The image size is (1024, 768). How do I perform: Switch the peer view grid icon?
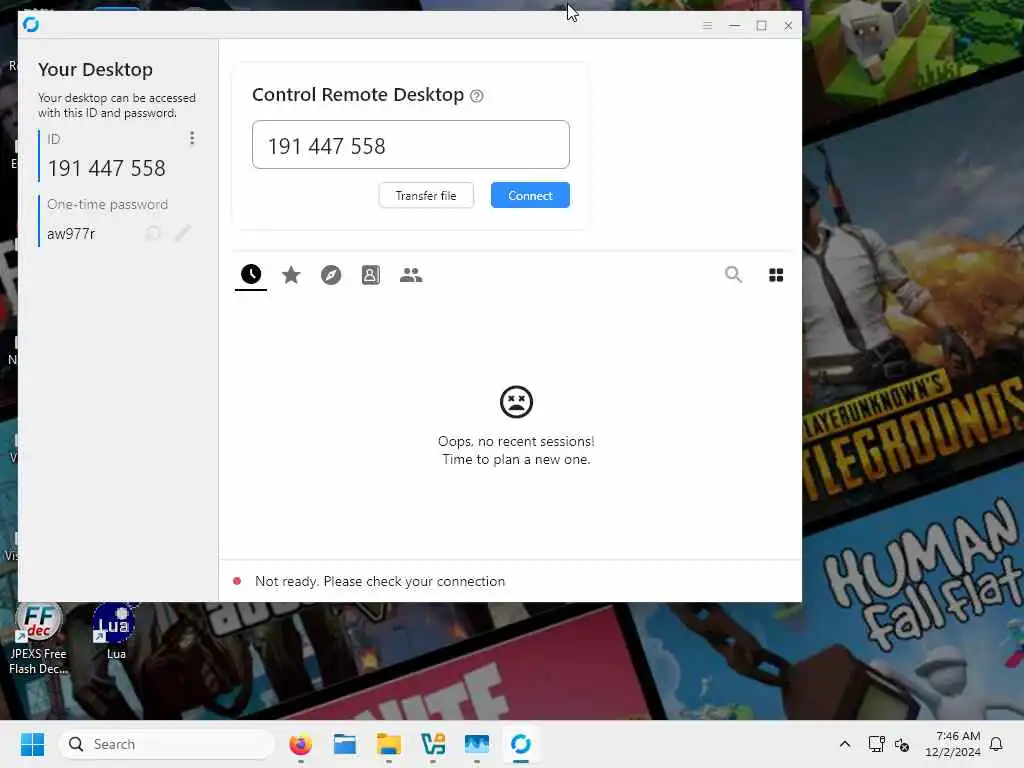776,275
